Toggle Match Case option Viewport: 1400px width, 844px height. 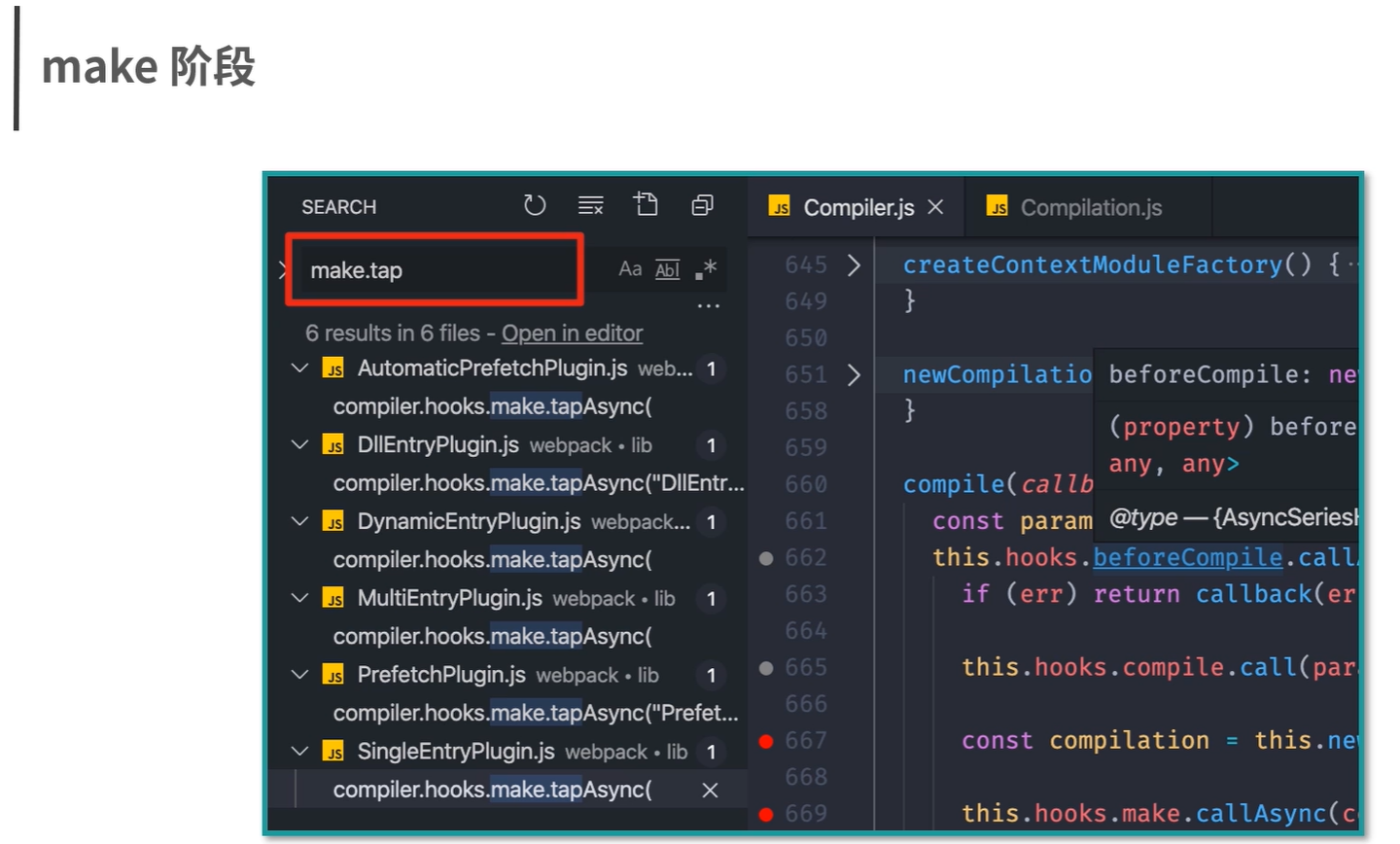tap(630, 269)
